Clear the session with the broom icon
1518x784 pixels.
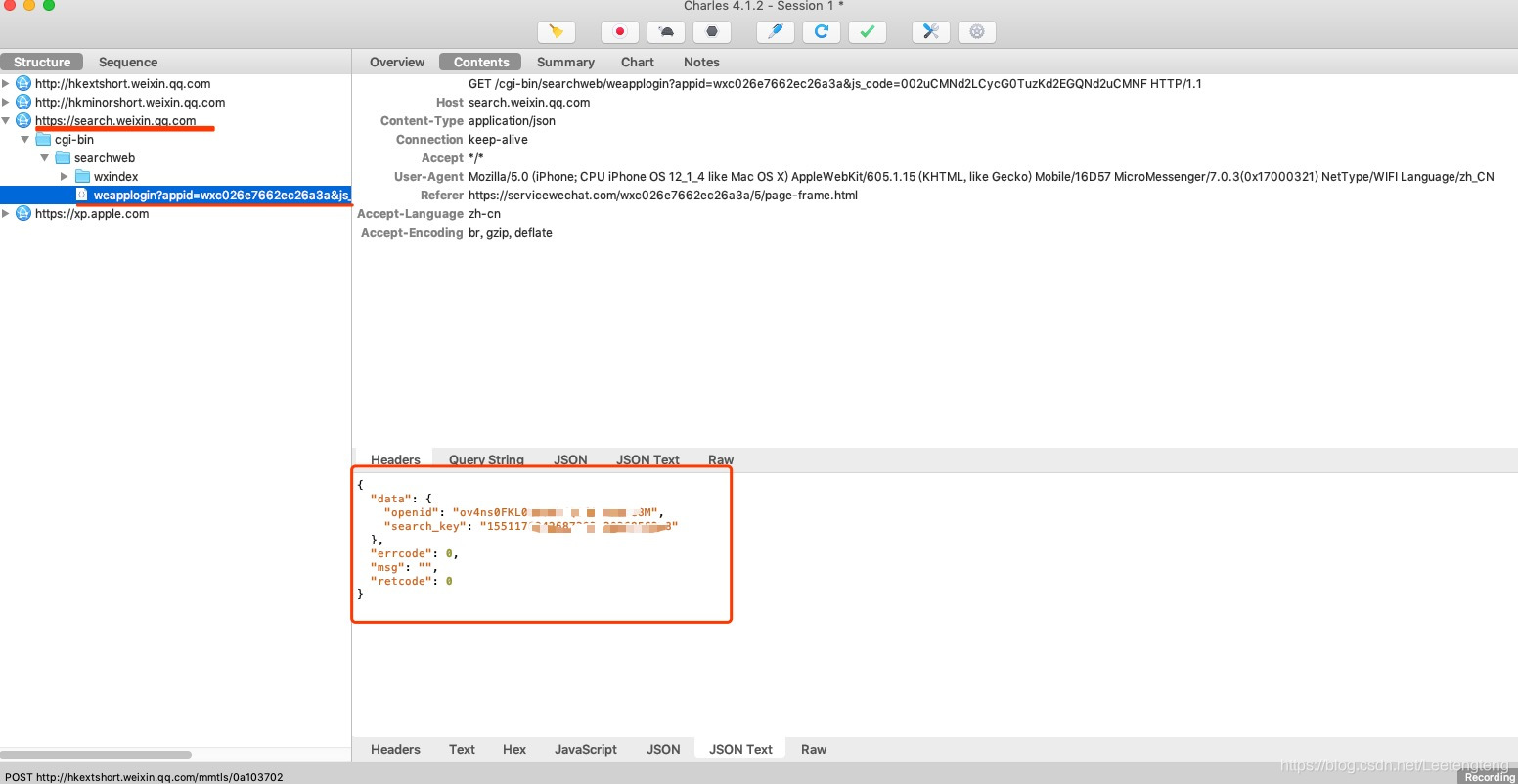pyautogui.click(x=557, y=31)
